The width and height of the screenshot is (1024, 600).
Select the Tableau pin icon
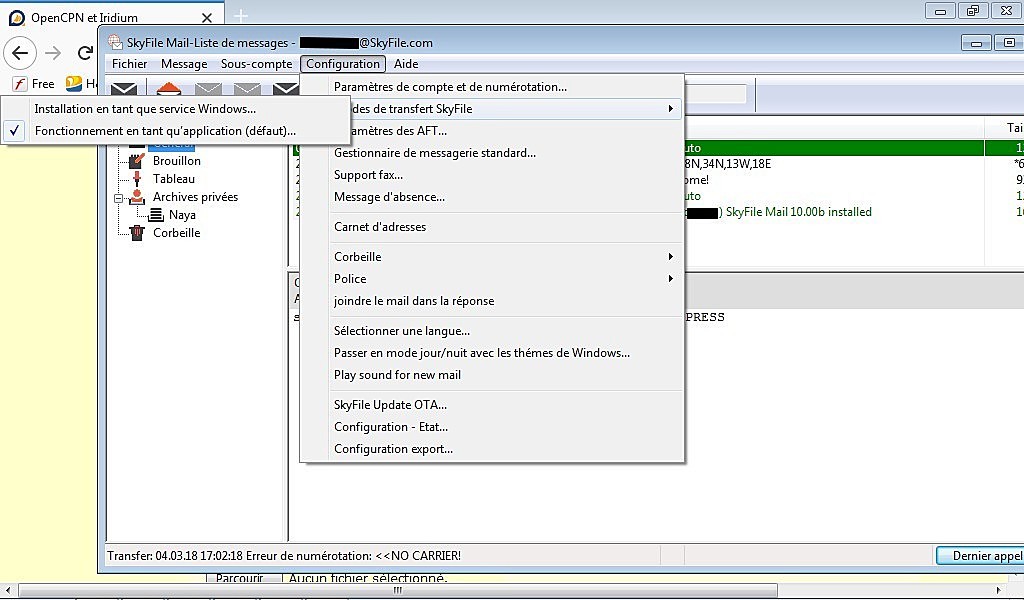pos(136,179)
